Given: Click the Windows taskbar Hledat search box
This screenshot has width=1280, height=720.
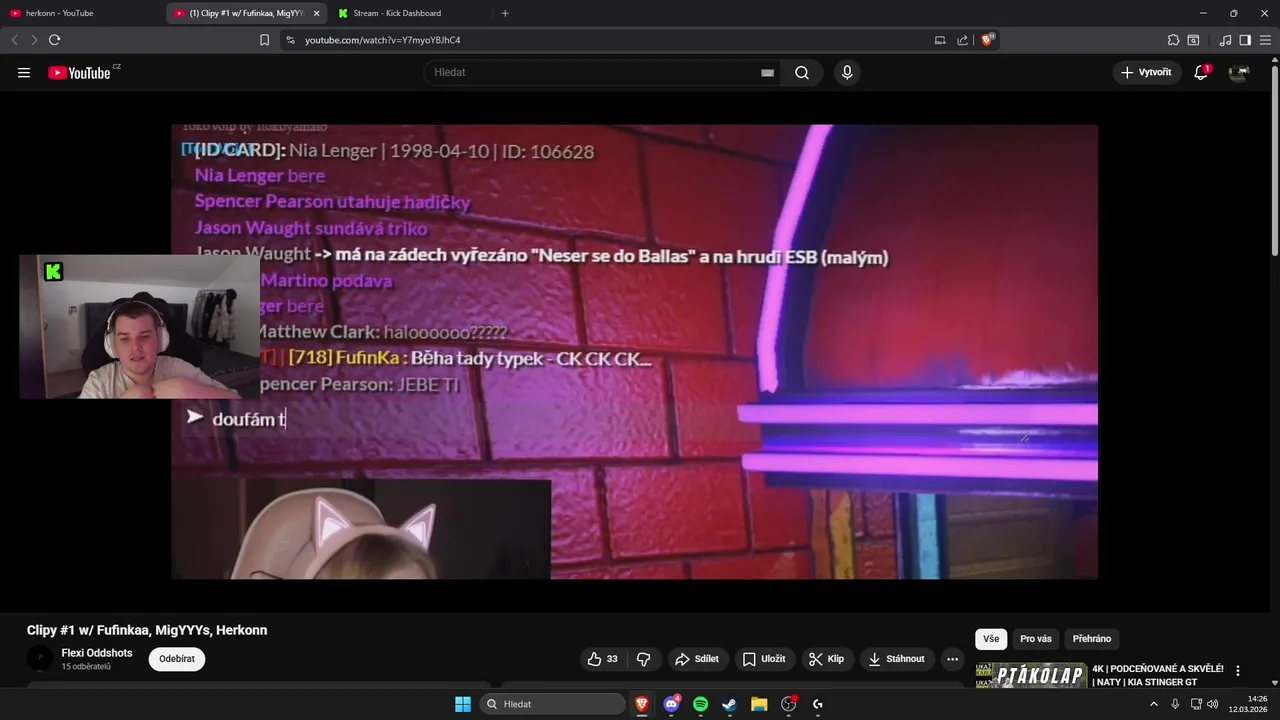Looking at the screenshot, I should [x=552, y=704].
